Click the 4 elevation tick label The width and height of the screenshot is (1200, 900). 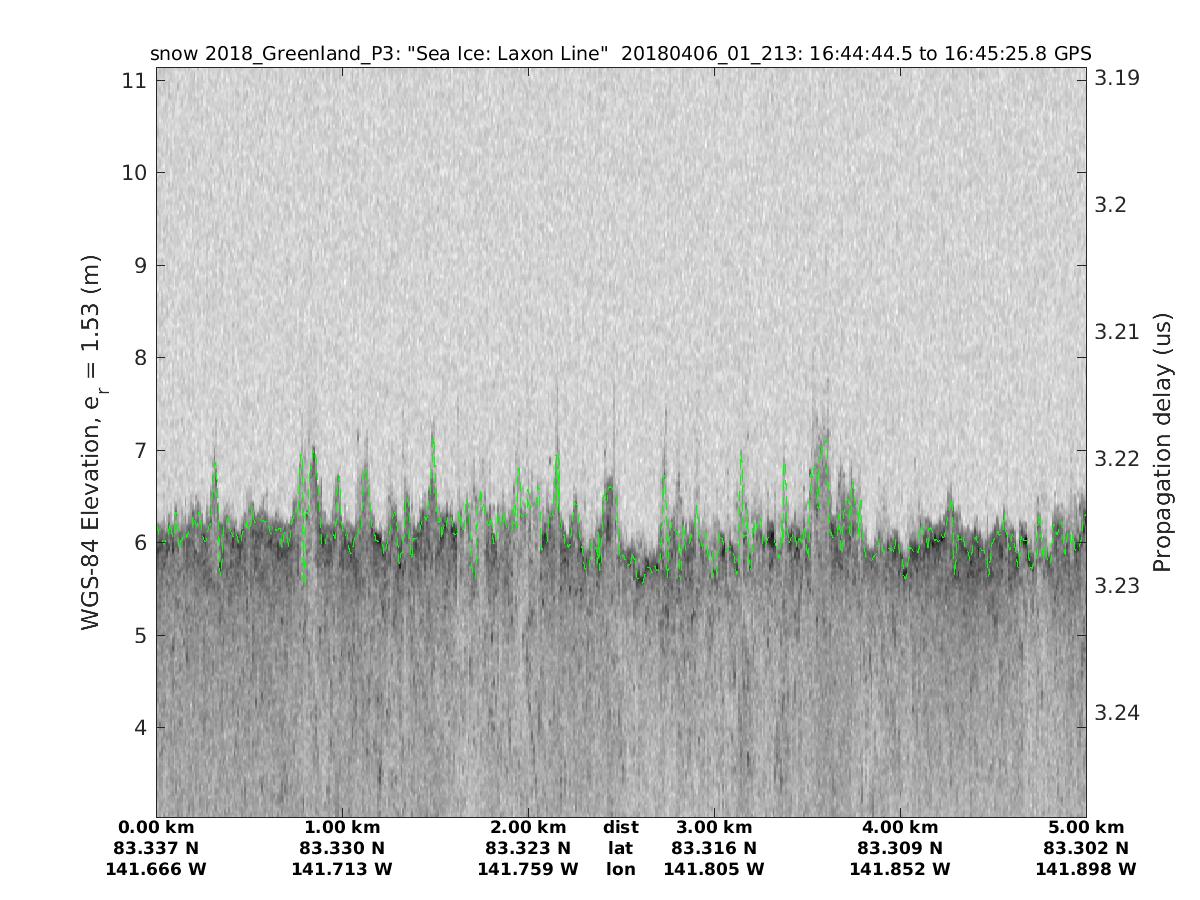click(x=141, y=727)
